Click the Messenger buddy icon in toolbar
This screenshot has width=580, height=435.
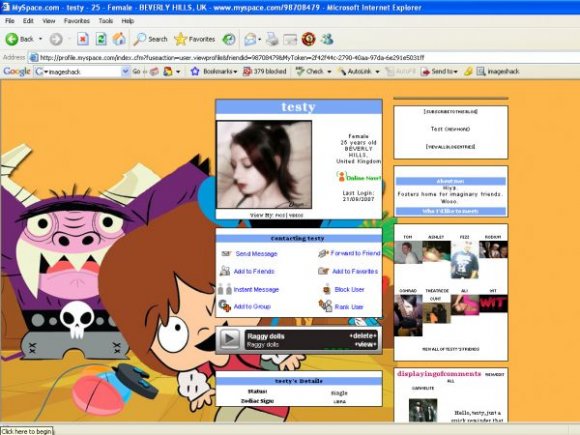click(327, 39)
